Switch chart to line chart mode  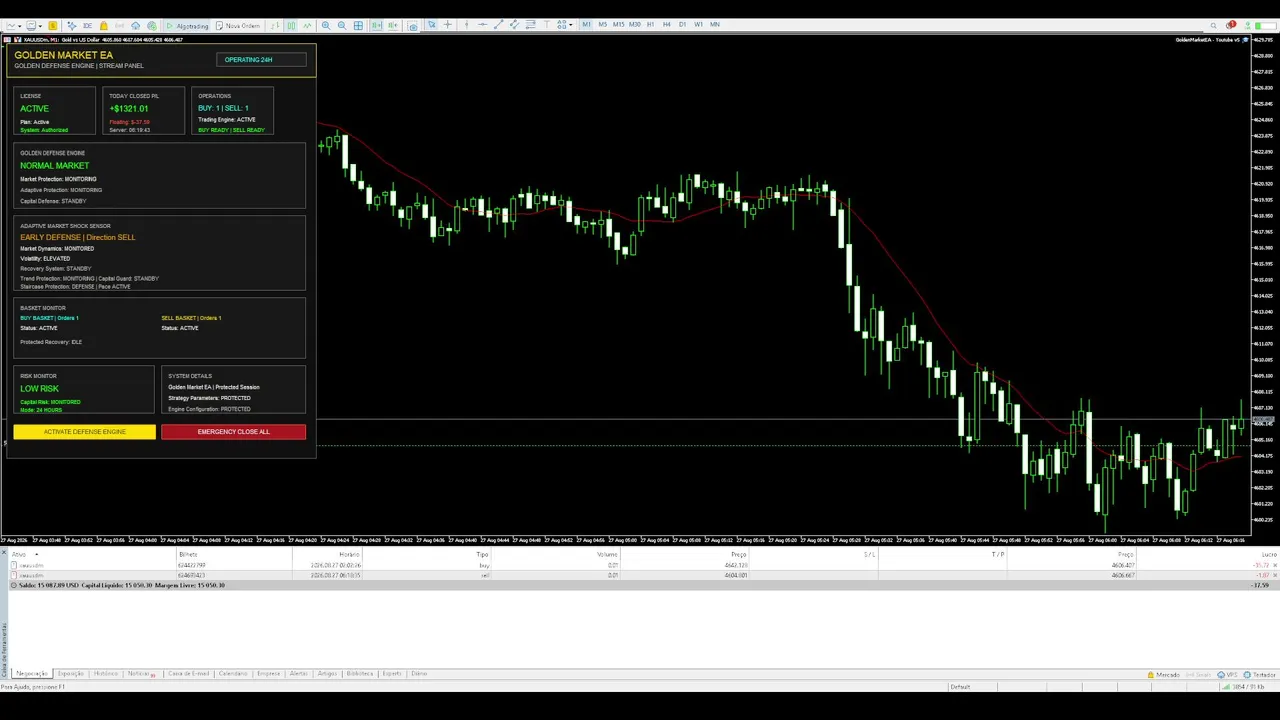[x=307, y=25]
